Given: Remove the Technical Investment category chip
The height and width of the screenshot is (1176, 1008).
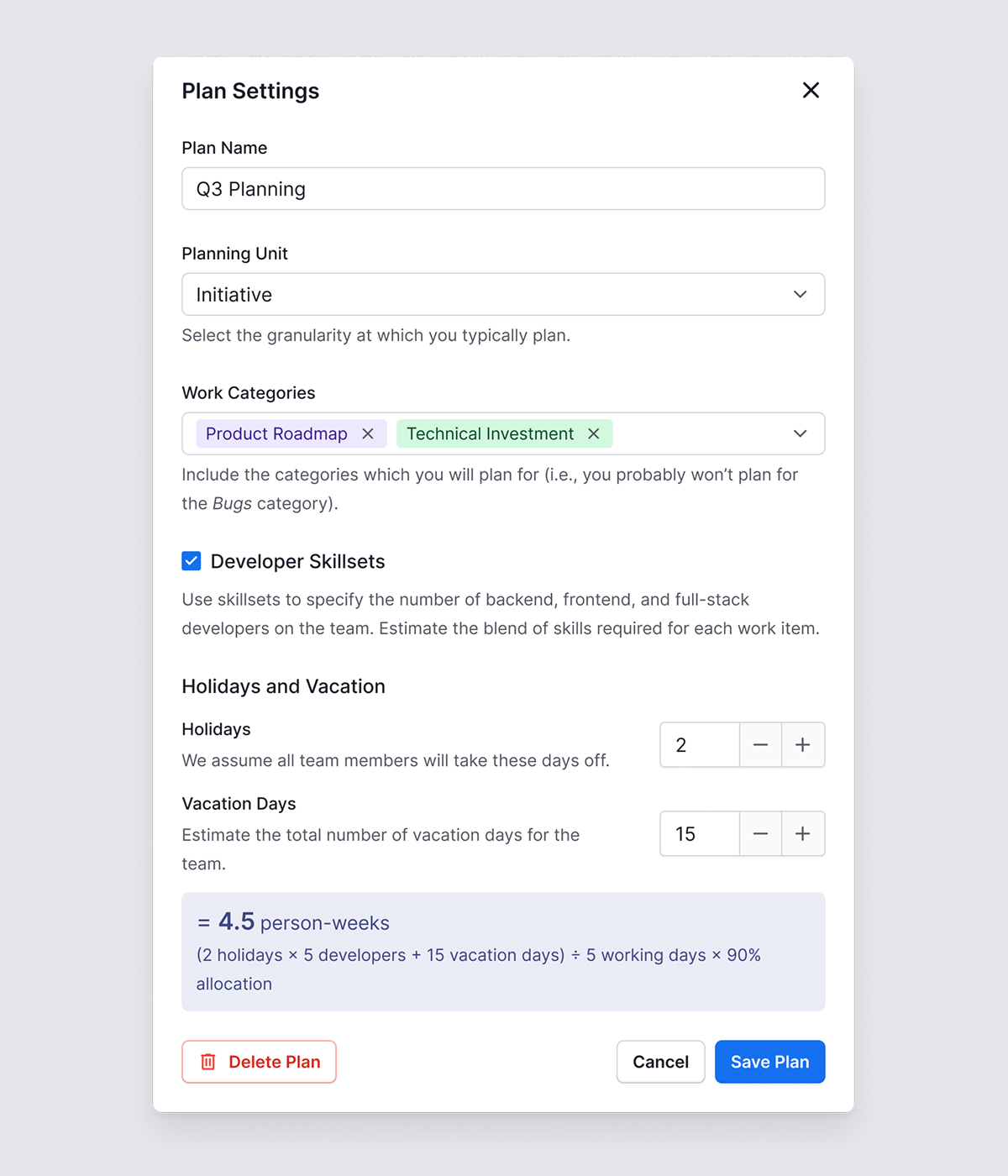Looking at the screenshot, I should point(594,433).
